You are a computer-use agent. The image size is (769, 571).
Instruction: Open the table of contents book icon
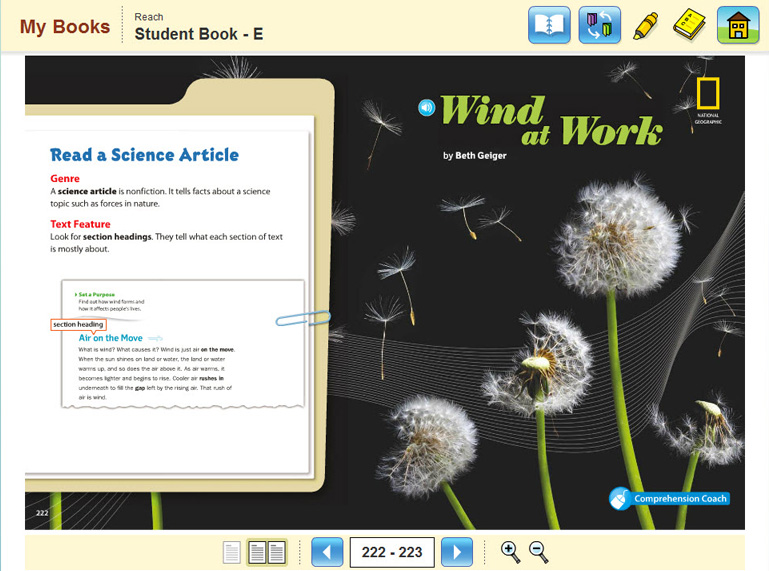tap(549, 25)
